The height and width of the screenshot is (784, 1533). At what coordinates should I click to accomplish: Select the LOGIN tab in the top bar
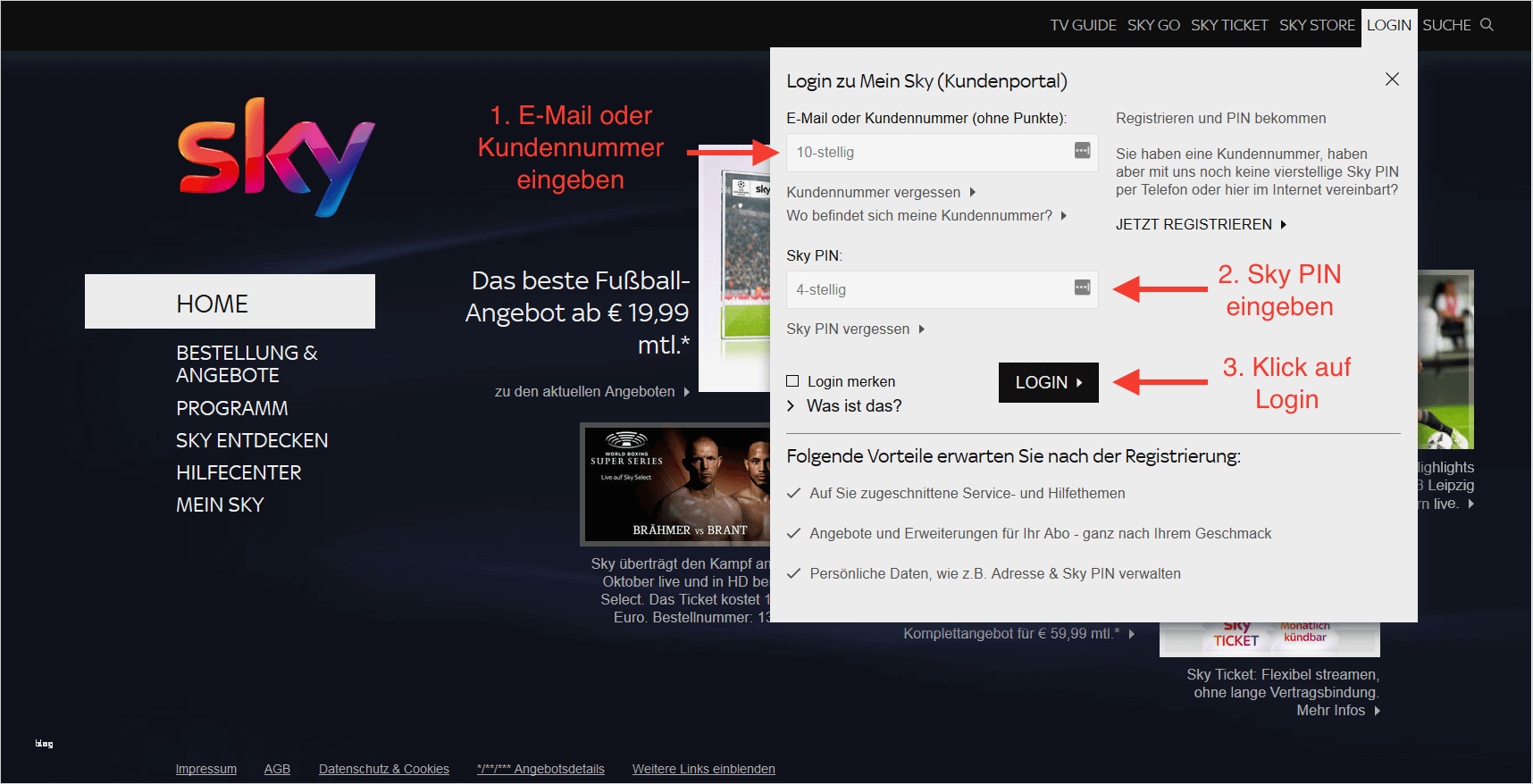[1389, 25]
